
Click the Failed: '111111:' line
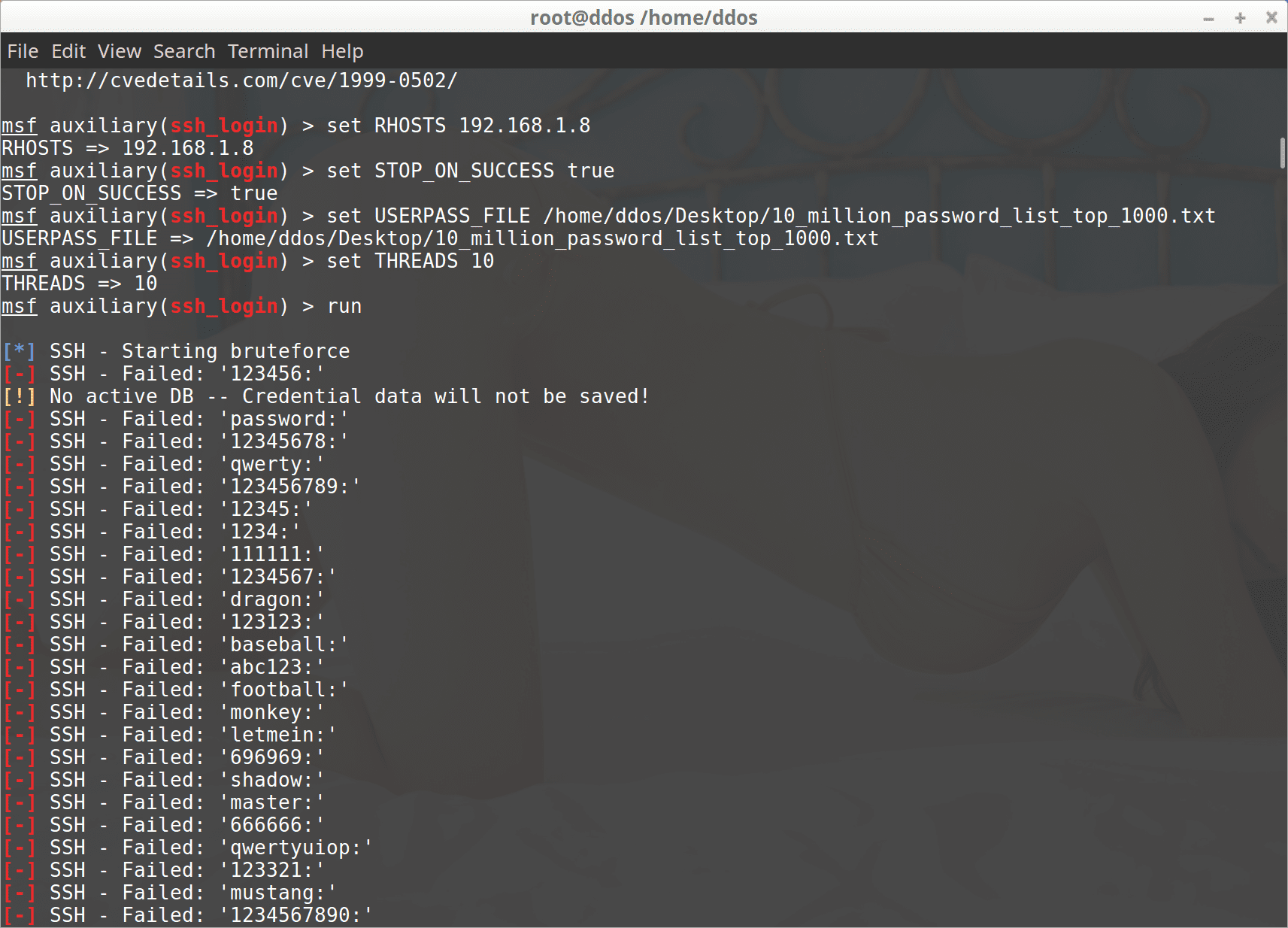(164, 554)
